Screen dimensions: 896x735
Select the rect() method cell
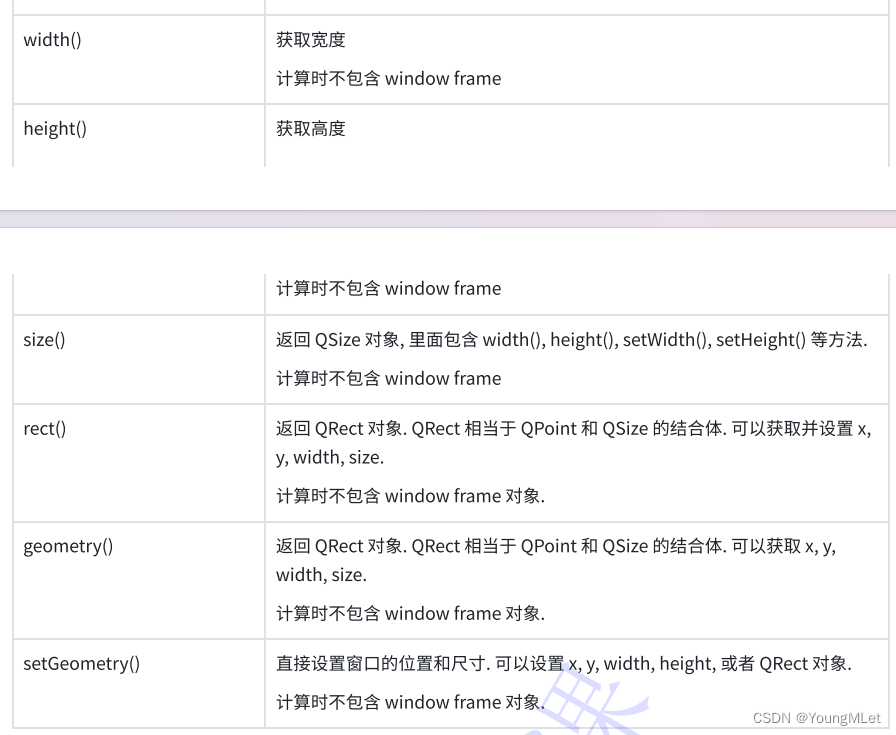coord(139,462)
